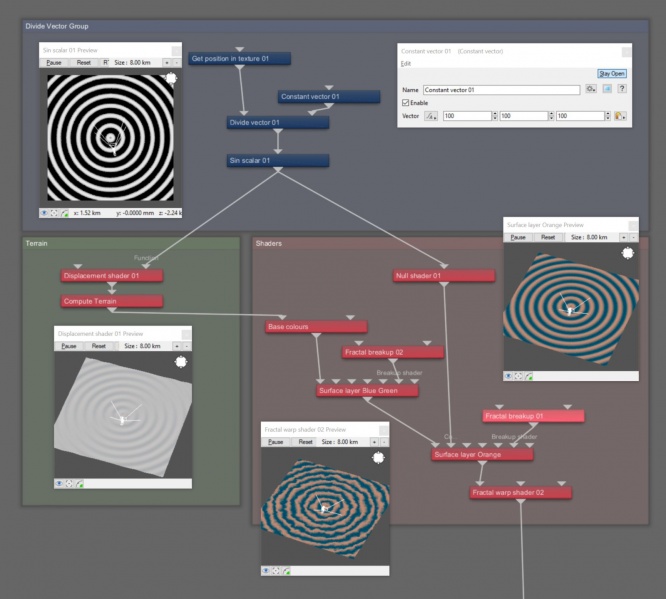Select Get position in texture 01 node

(x=240, y=59)
